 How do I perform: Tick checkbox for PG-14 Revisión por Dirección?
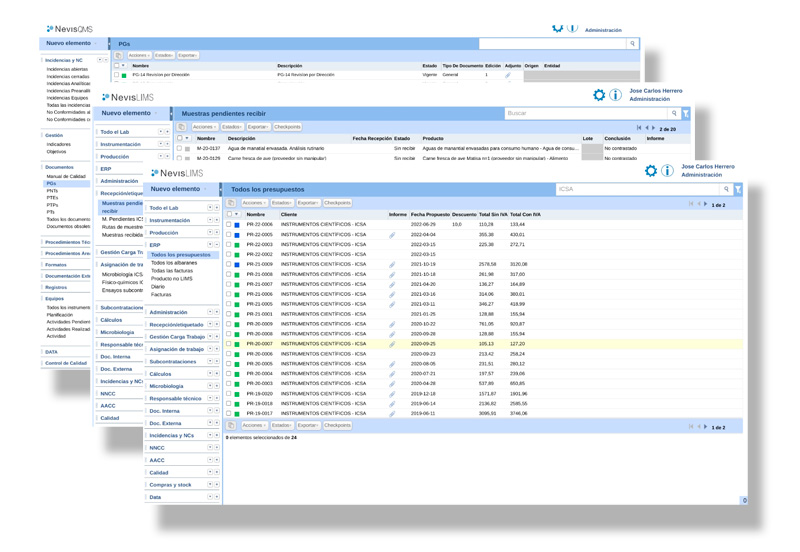coord(116,75)
